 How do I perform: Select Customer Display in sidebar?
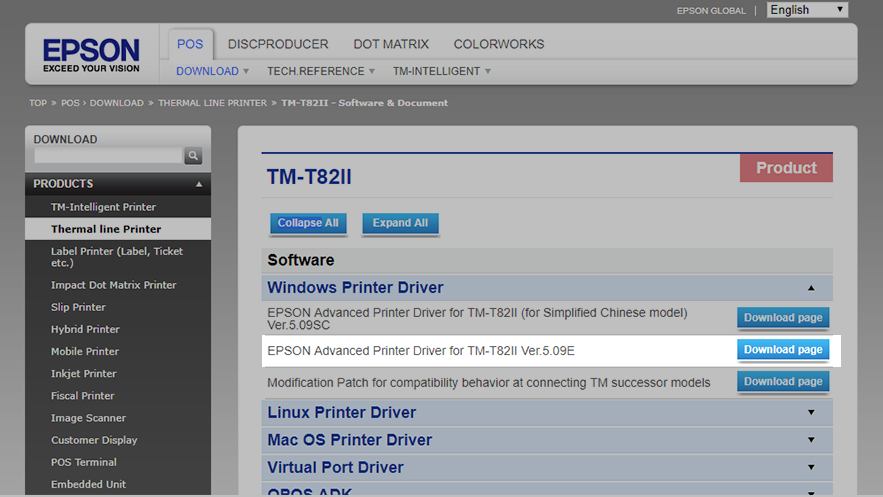click(94, 440)
